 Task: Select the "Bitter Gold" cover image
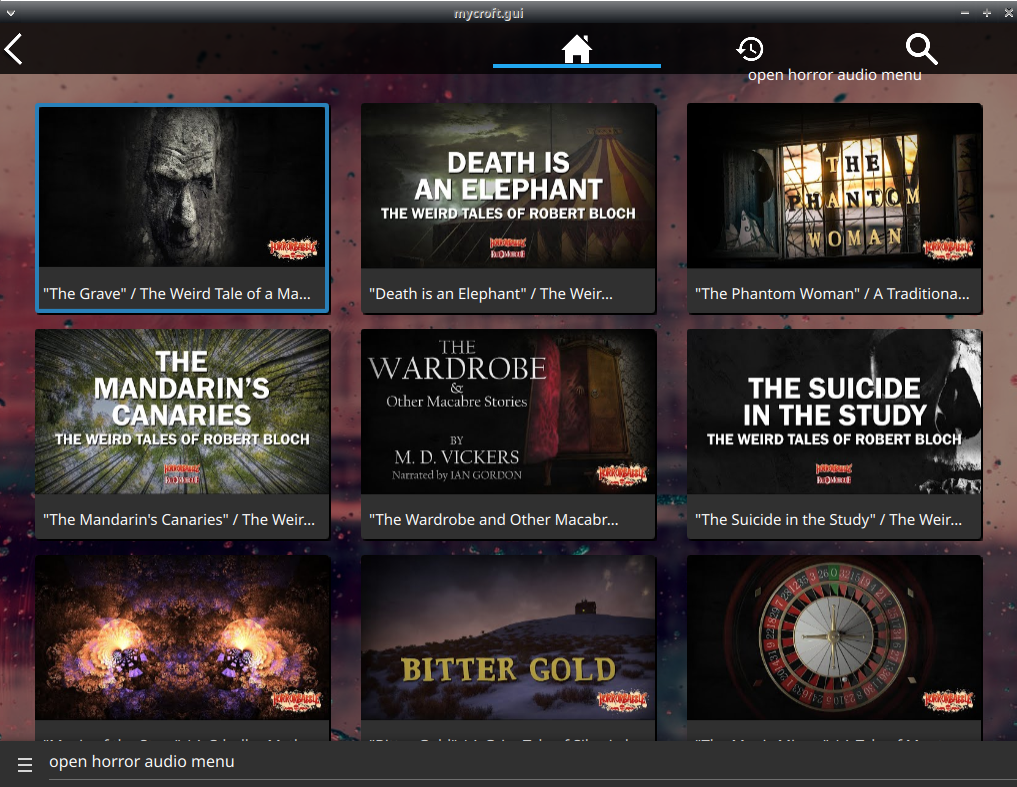[508, 637]
